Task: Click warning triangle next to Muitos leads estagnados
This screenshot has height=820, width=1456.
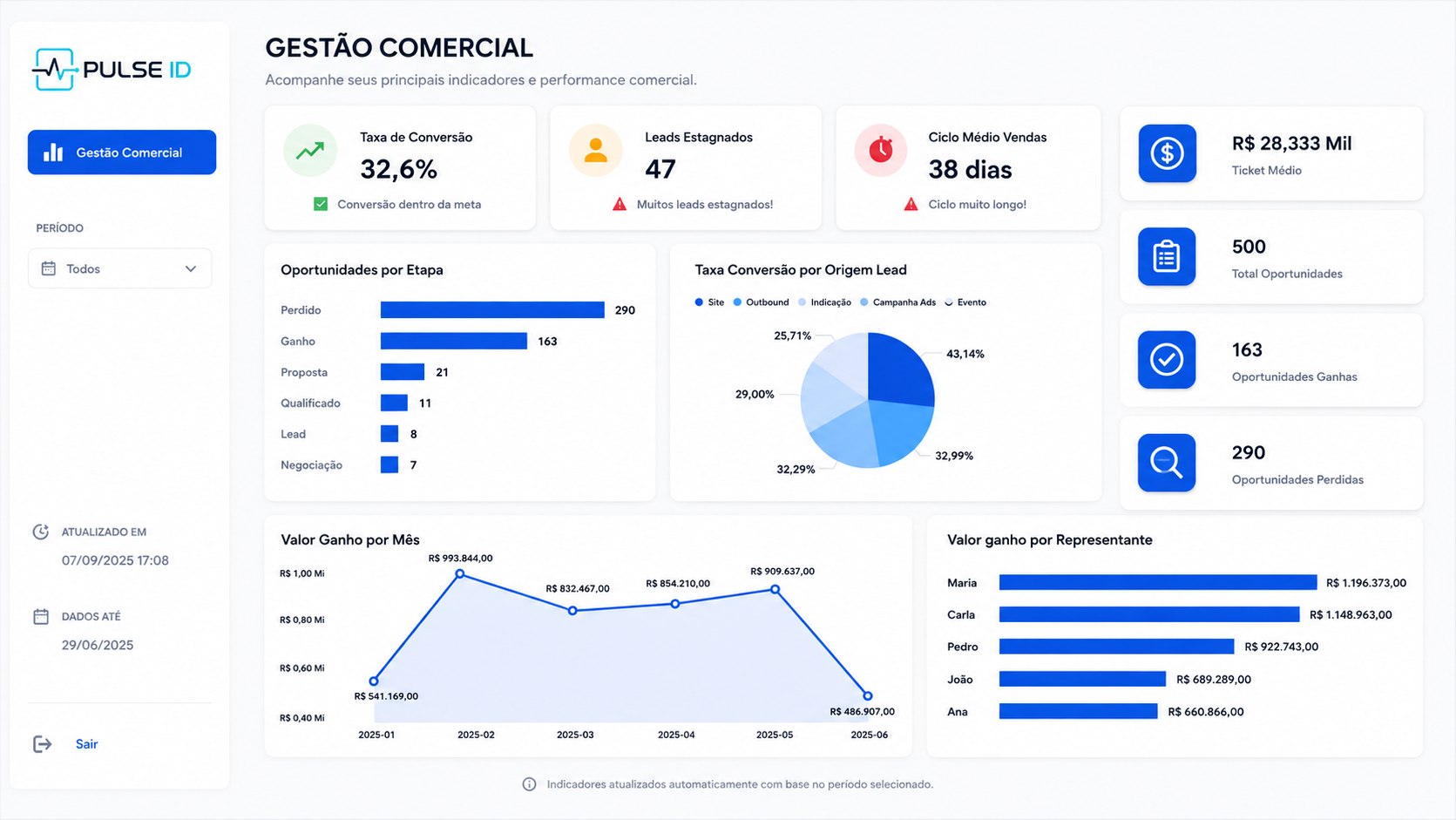Action: (x=620, y=204)
